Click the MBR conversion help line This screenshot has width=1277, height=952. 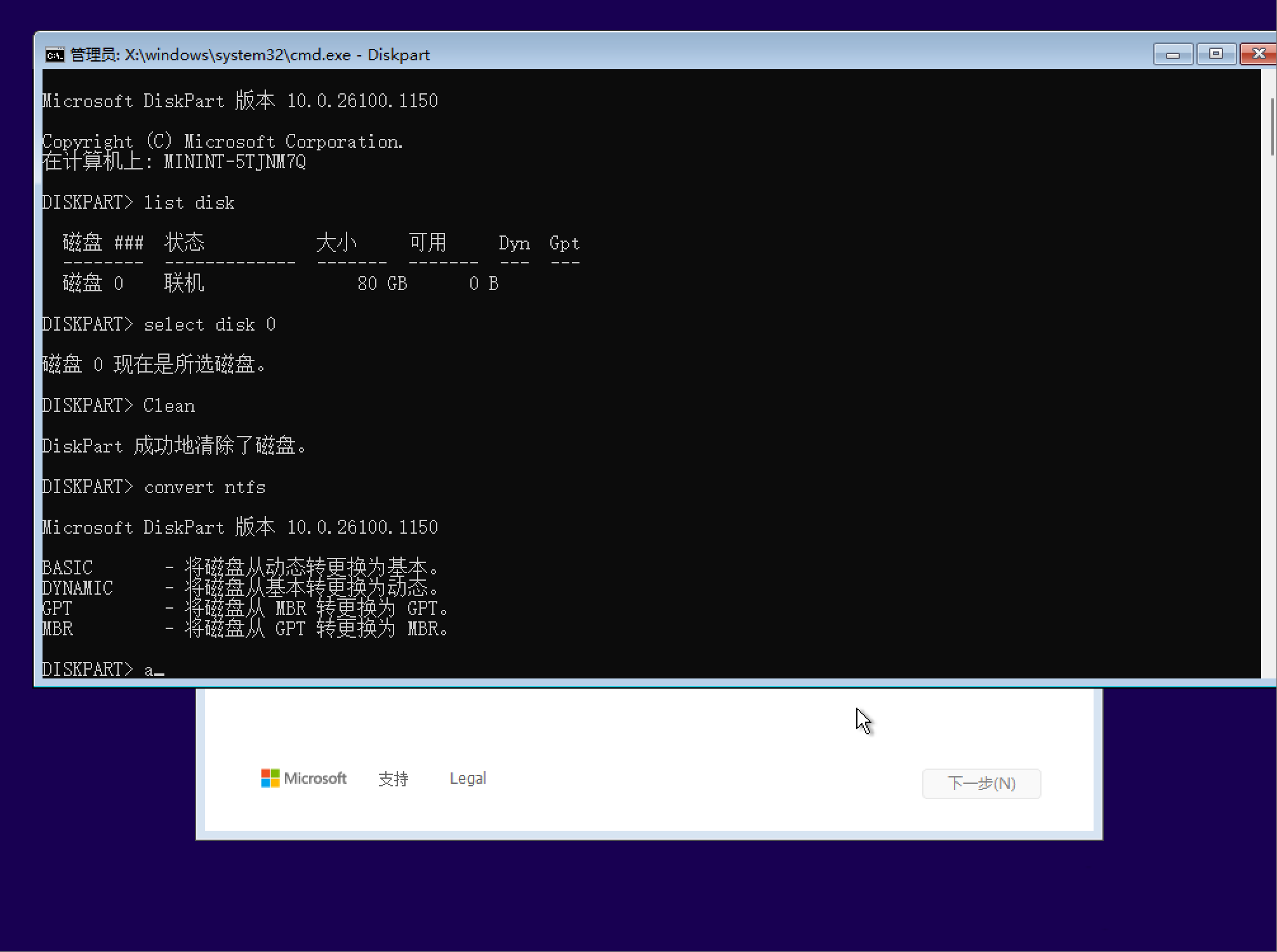click(x=244, y=629)
